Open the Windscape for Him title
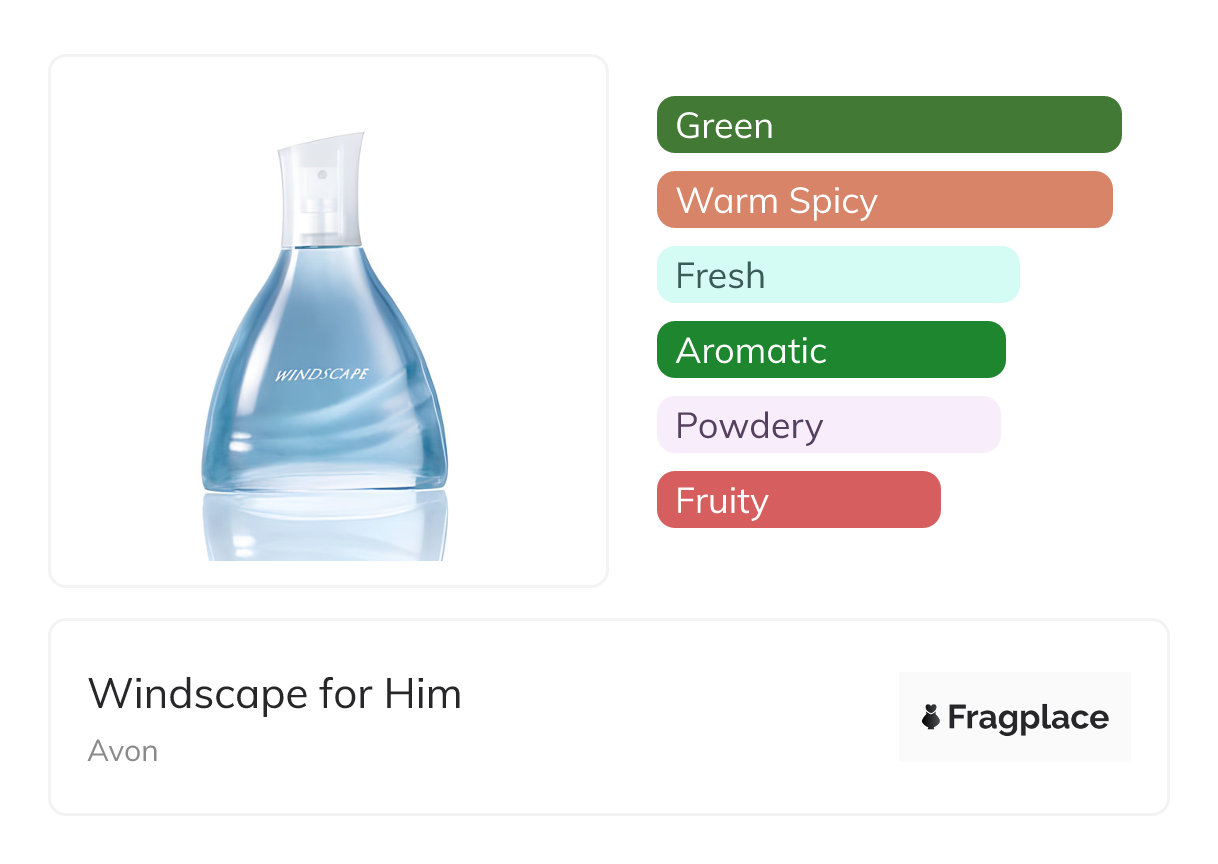This screenshot has height=864, width=1218. (x=275, y=694)
